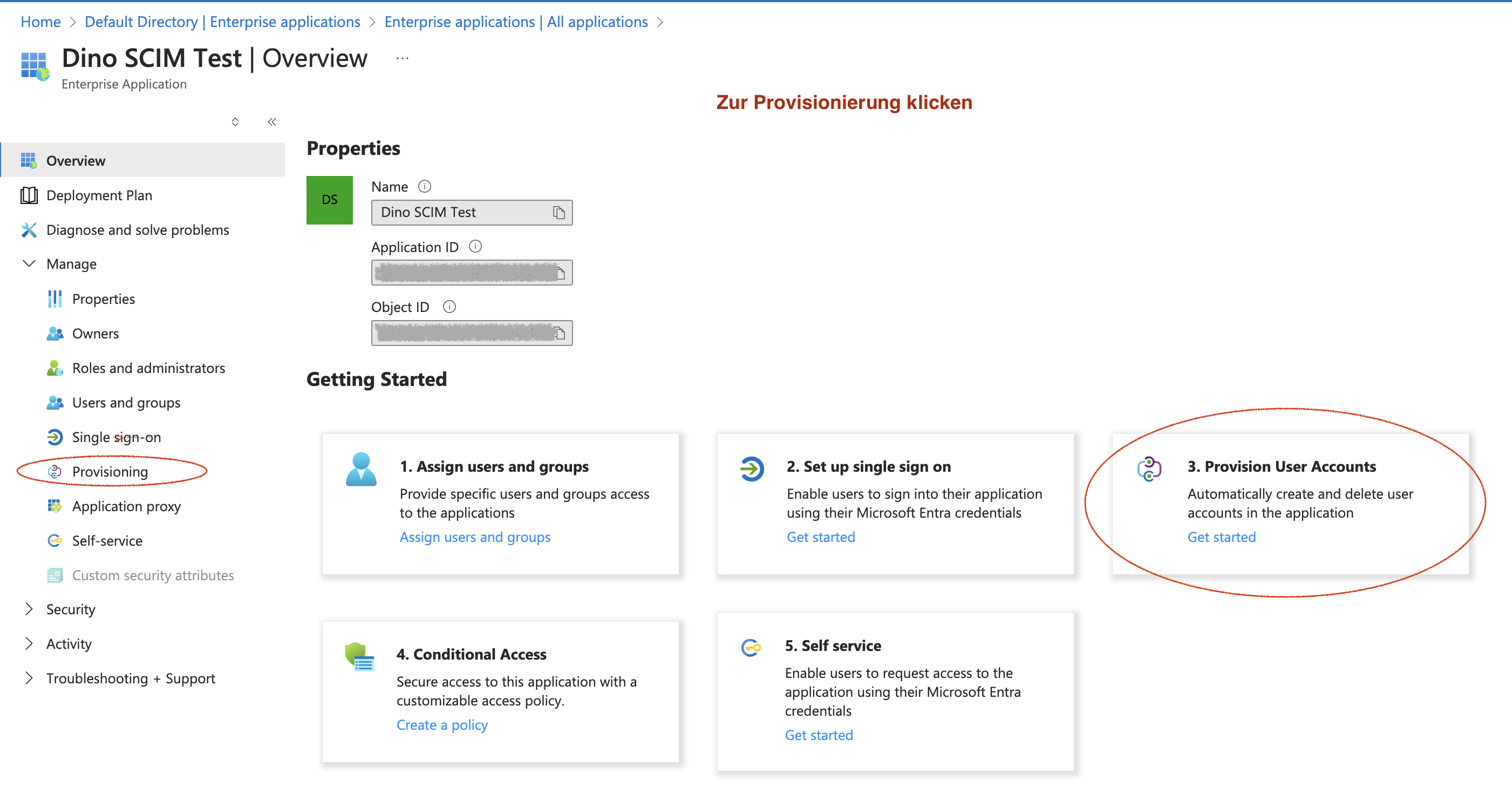Viewport: 1512px width, 801px height.
Task: Click Get started under Self service
Action: (819, 735)
